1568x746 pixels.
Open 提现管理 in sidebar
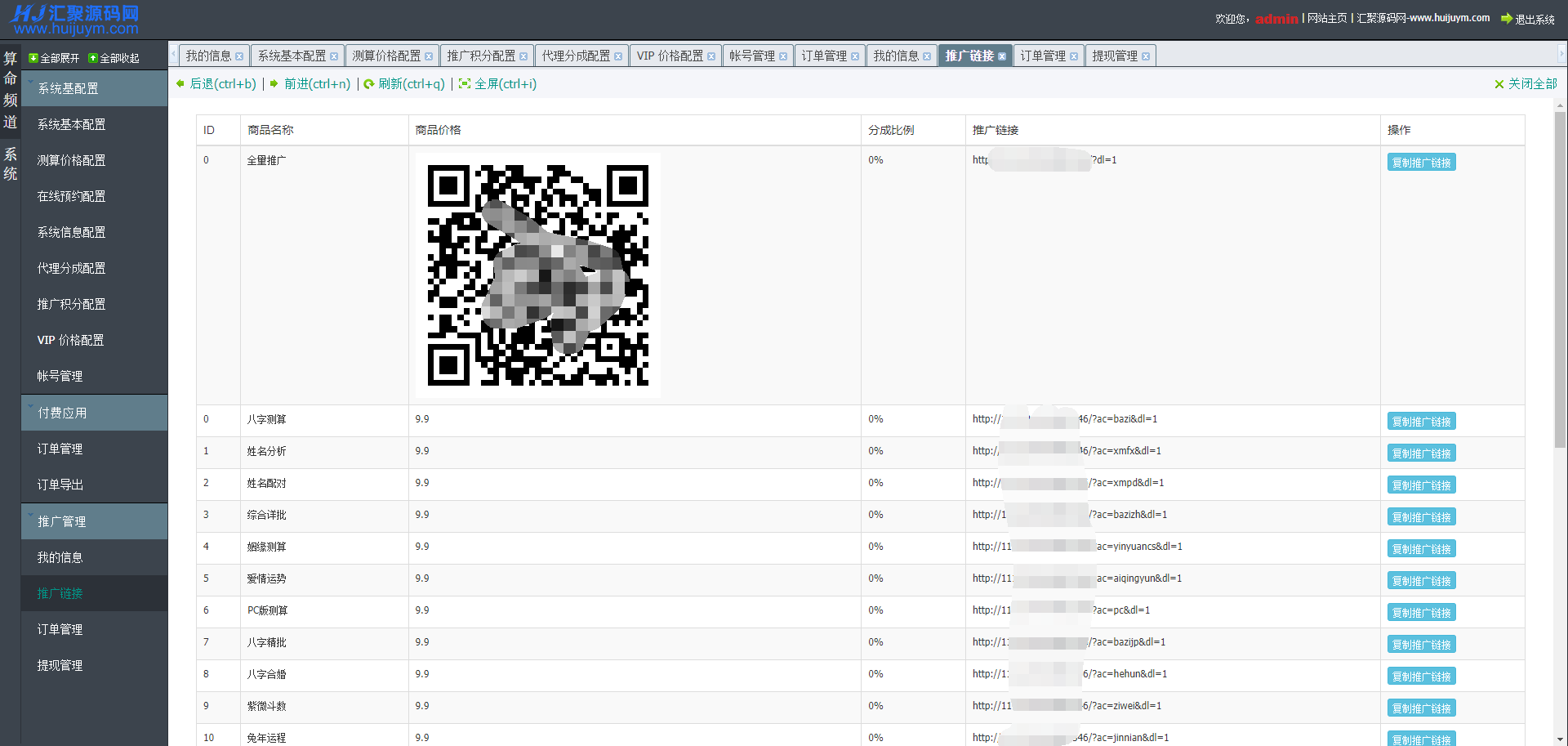(95, 665)
